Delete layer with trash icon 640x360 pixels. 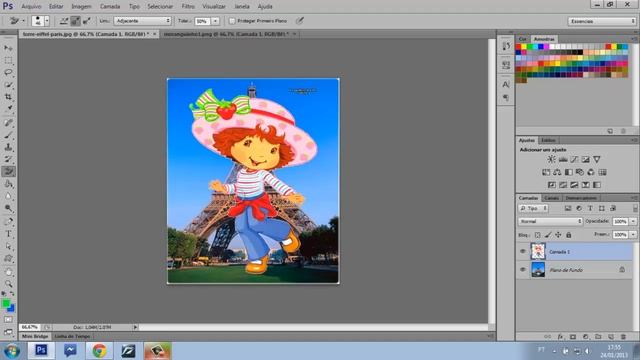(x=623, y=337)
